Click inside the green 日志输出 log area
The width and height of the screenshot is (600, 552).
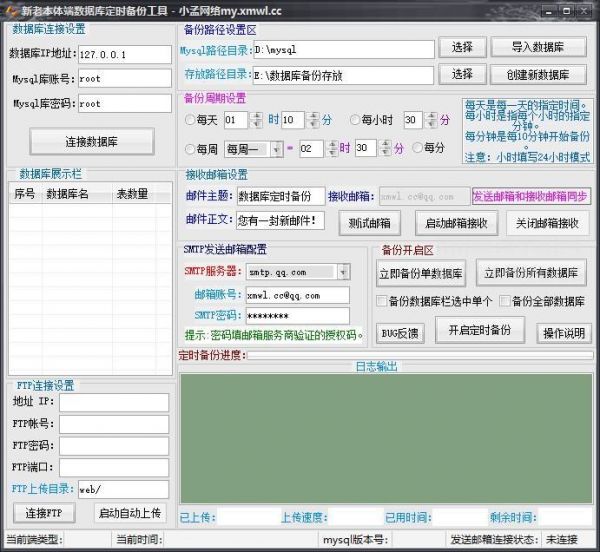click(386, 438)
